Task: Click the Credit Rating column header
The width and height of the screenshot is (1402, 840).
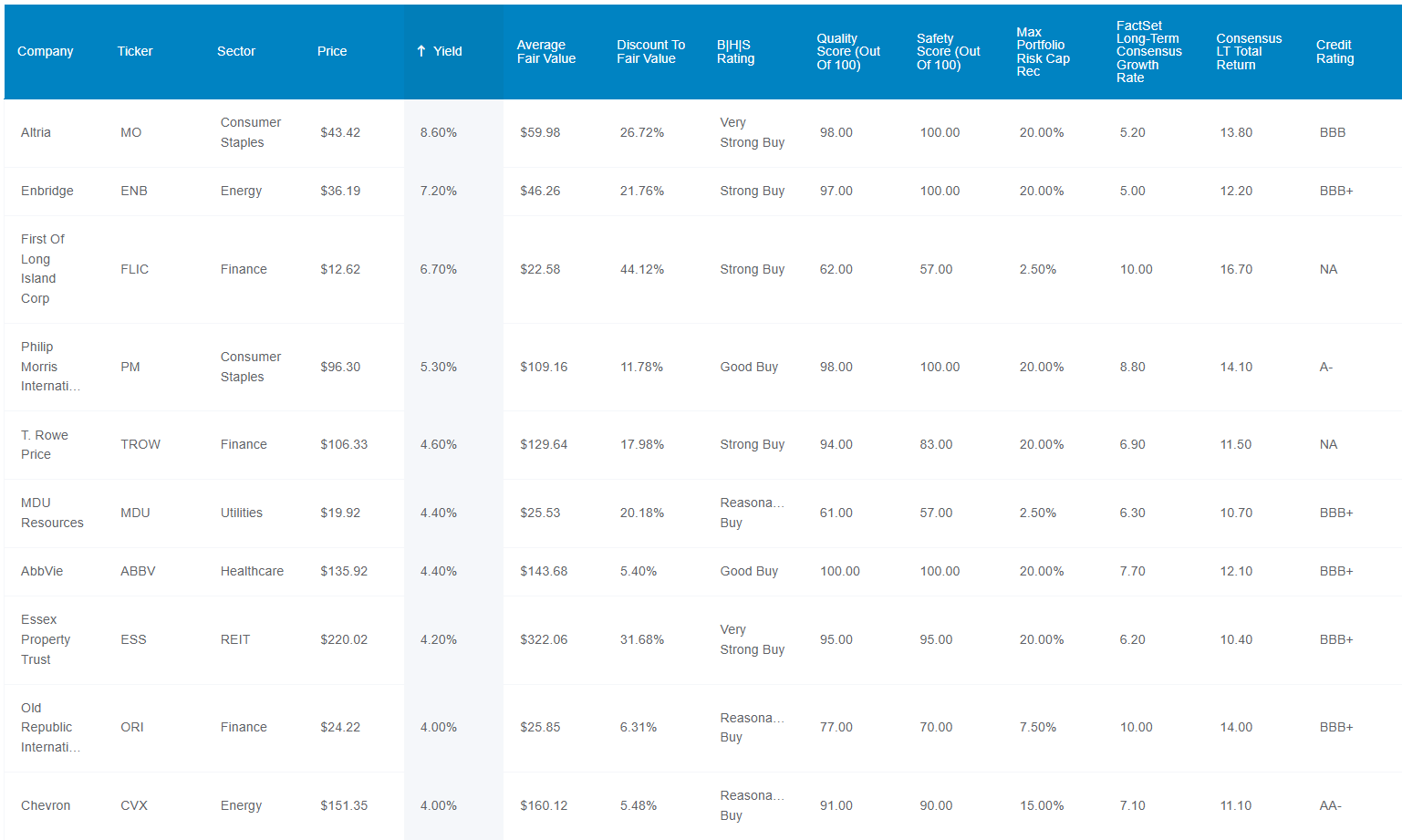Action: [1334, 51]
